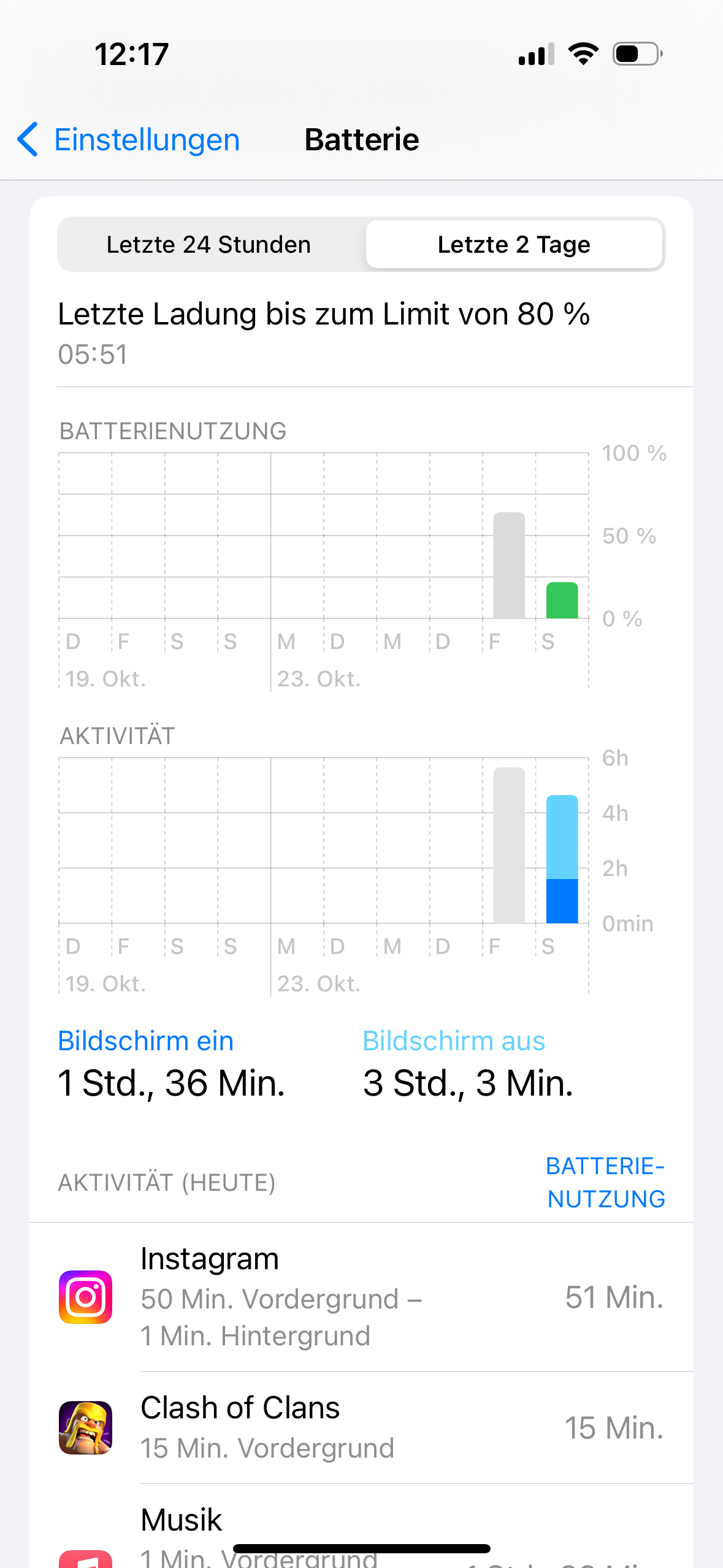This screenshot has height=1568, width=723.
Task: Select the green battery usage bar
Action: click(562, 600)
